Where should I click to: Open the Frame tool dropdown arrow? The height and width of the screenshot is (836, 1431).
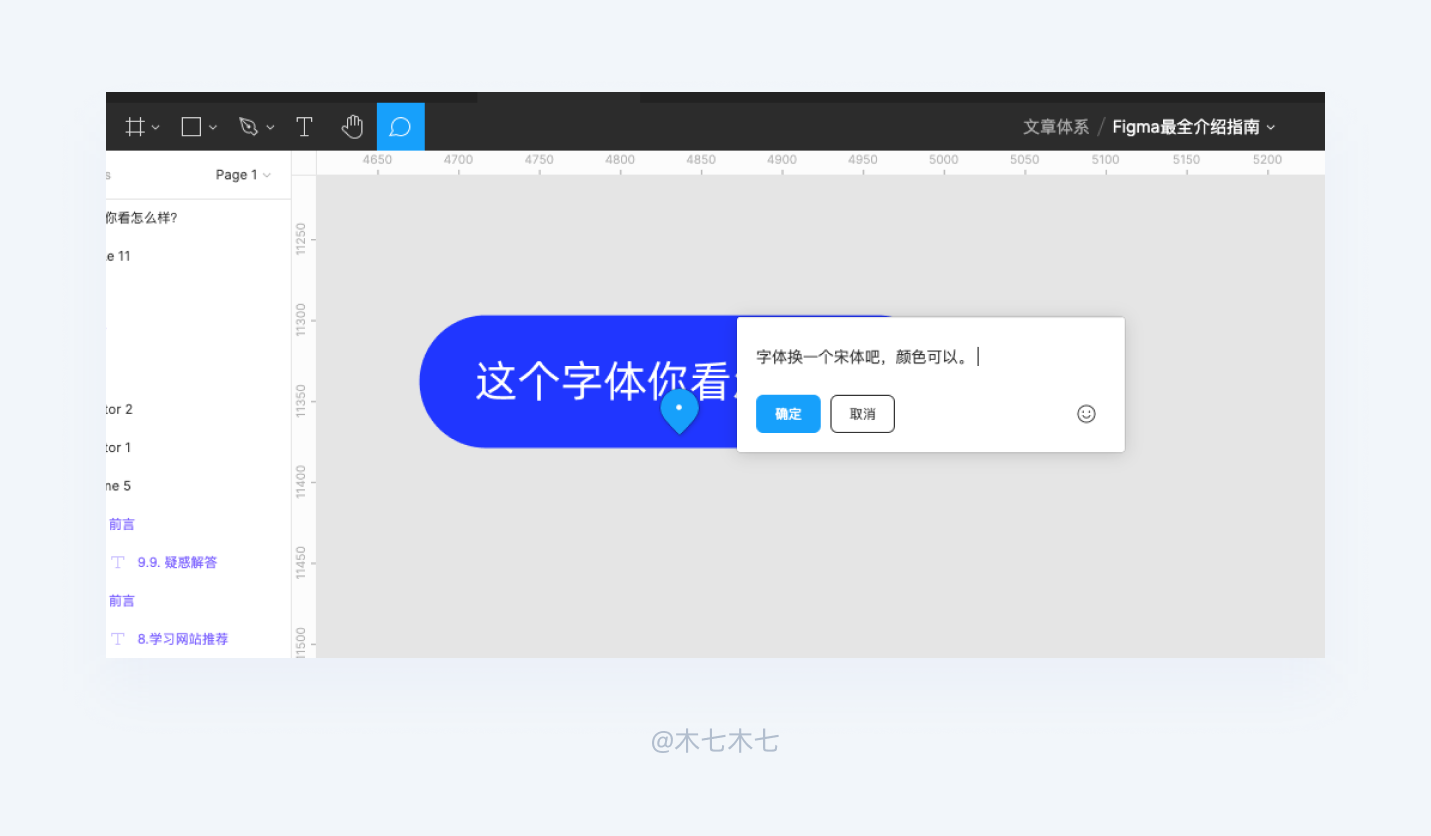156,128
